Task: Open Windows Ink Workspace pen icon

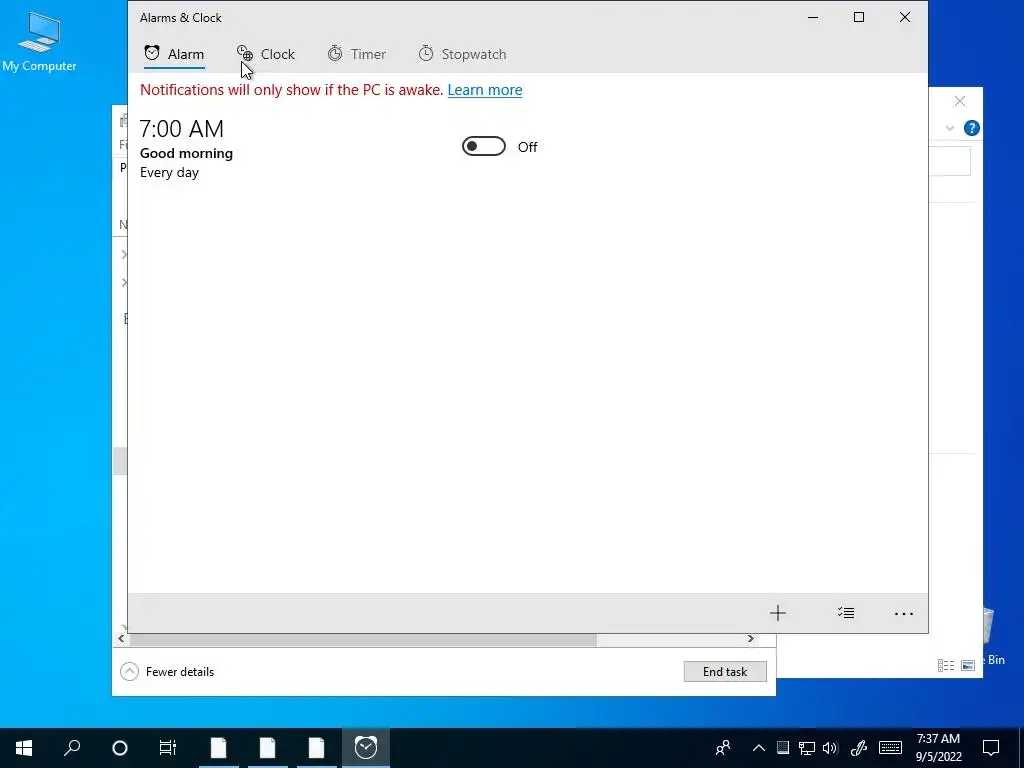Action: [x=859, y=748]
